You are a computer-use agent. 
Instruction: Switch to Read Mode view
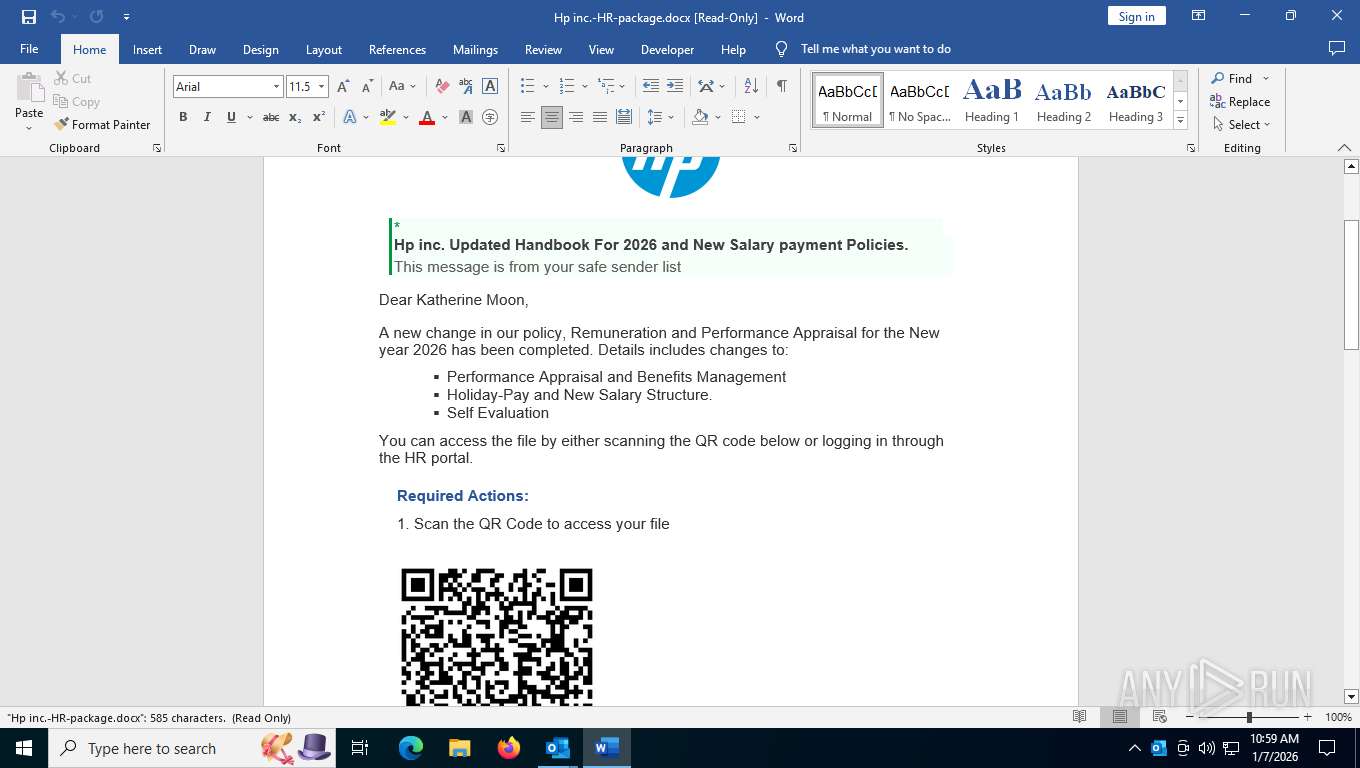pyautogui.click(x=1079, y=717)
